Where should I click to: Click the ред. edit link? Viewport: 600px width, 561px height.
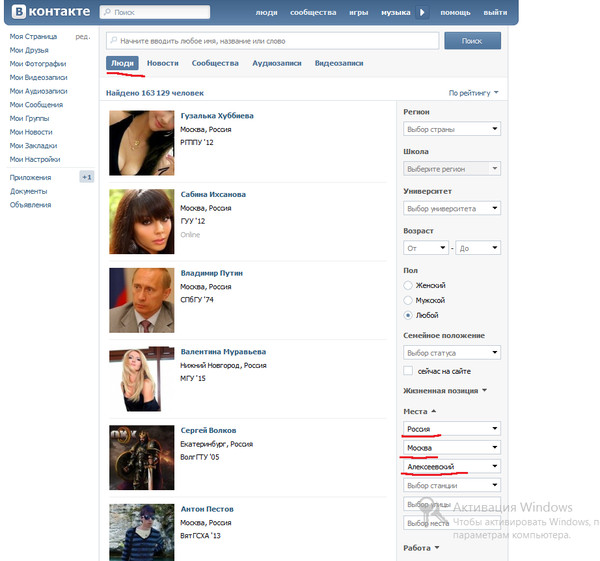(x=83, y=36)
